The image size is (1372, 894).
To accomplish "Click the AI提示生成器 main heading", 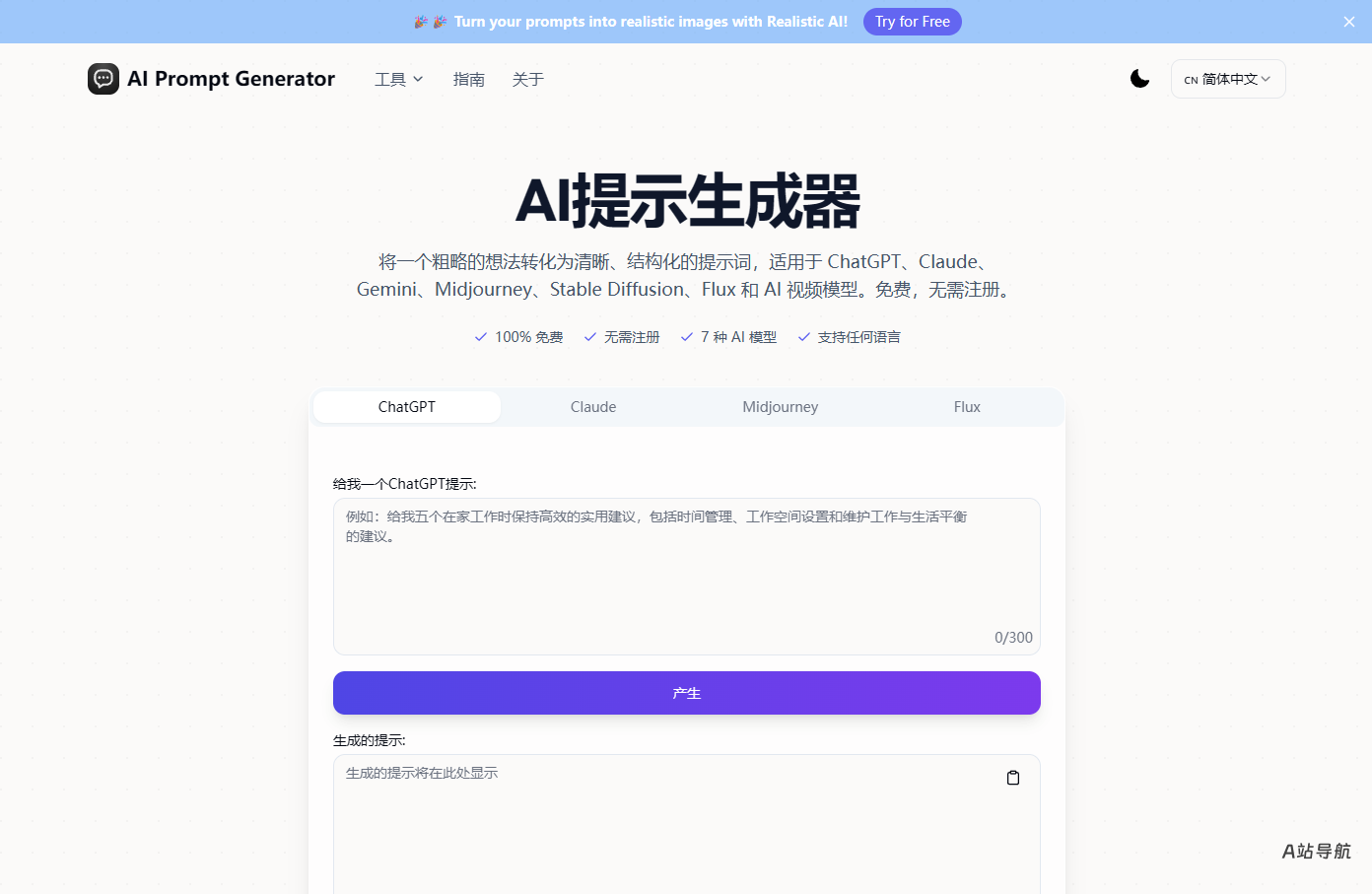I will coord(687,202).
